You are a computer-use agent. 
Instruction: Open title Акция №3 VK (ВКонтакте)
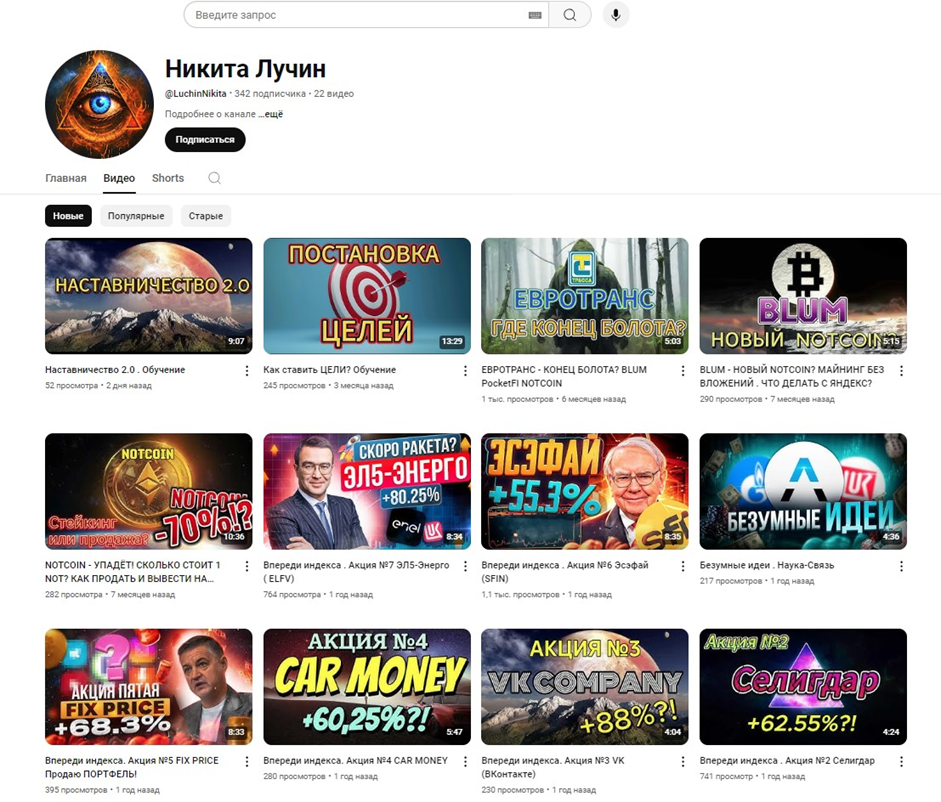[x=553, y=767]
